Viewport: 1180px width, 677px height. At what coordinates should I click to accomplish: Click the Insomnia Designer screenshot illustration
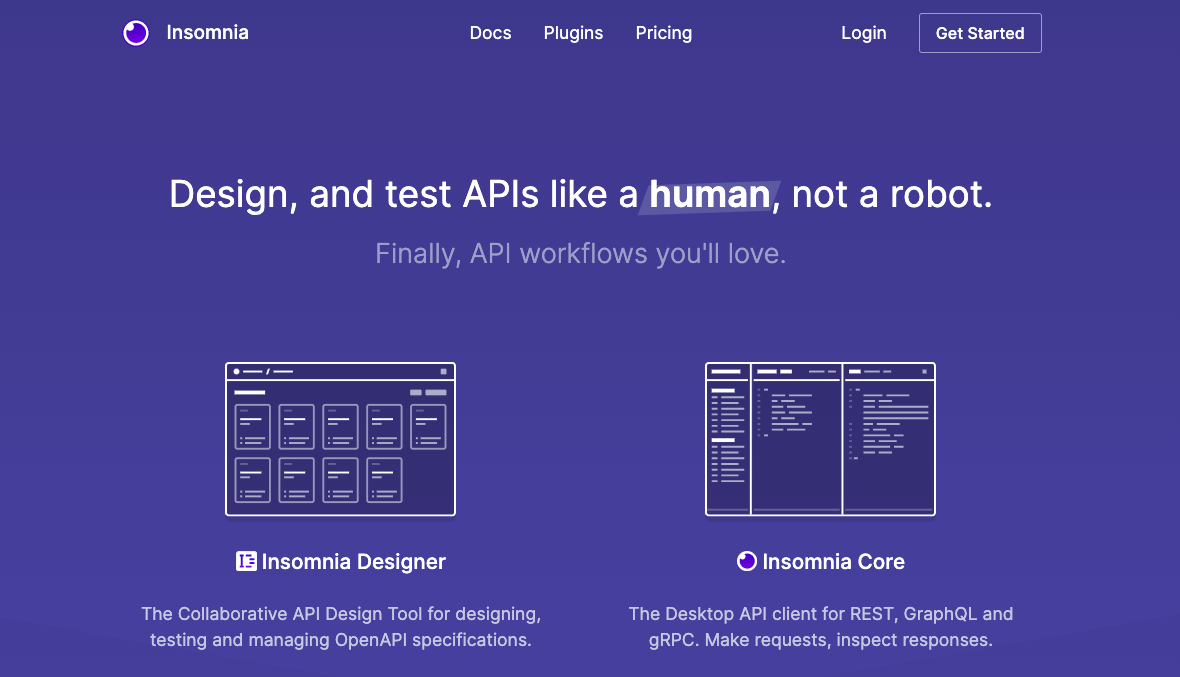coord(340,439)
